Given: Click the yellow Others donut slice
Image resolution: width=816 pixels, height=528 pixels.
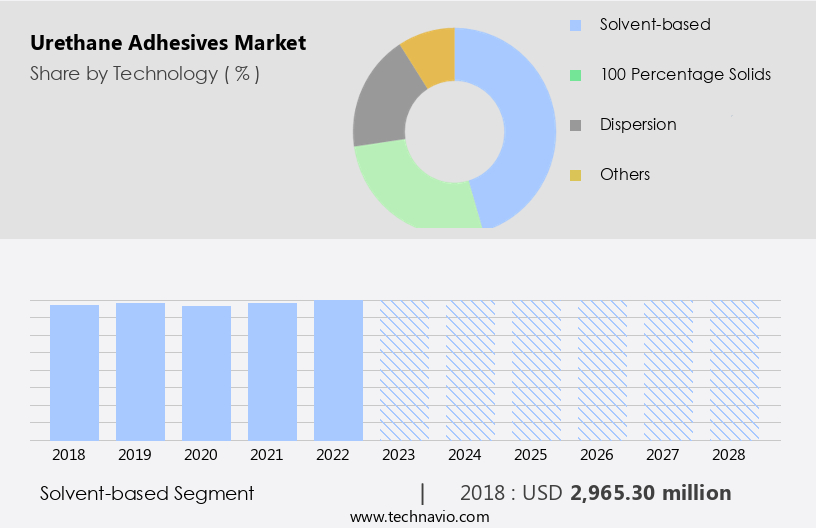Looking at the screenshot, I should (x=432, y=55).
